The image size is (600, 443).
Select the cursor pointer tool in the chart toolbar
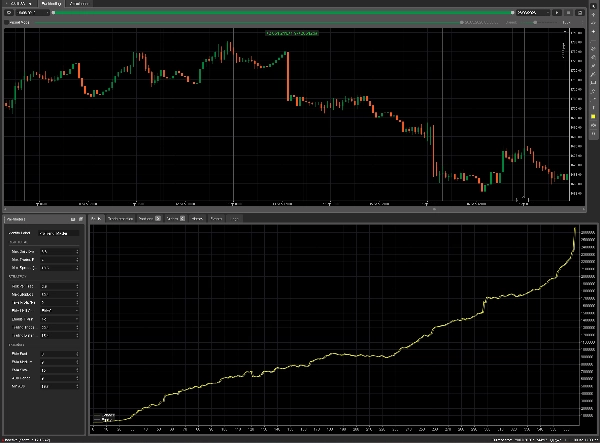[x=593, y=7]
